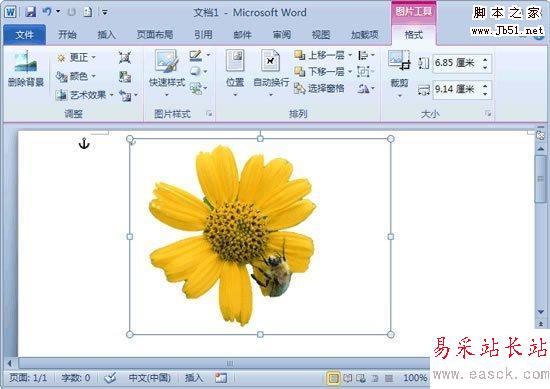This screenshot has height=389, width=550.
Task: Select the Full Screen Reading view button
Action: click(x=347, y=378)
